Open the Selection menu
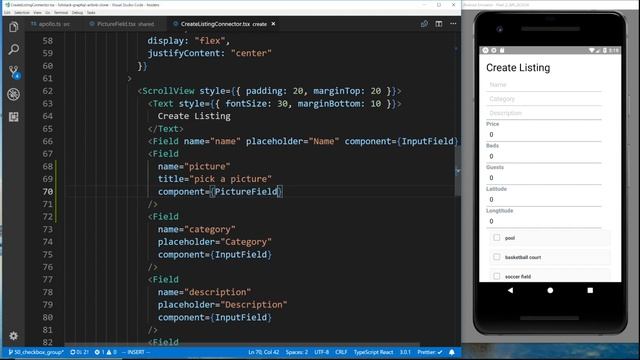This screenshot has width=640, height=360. click(x=22, y=13)
